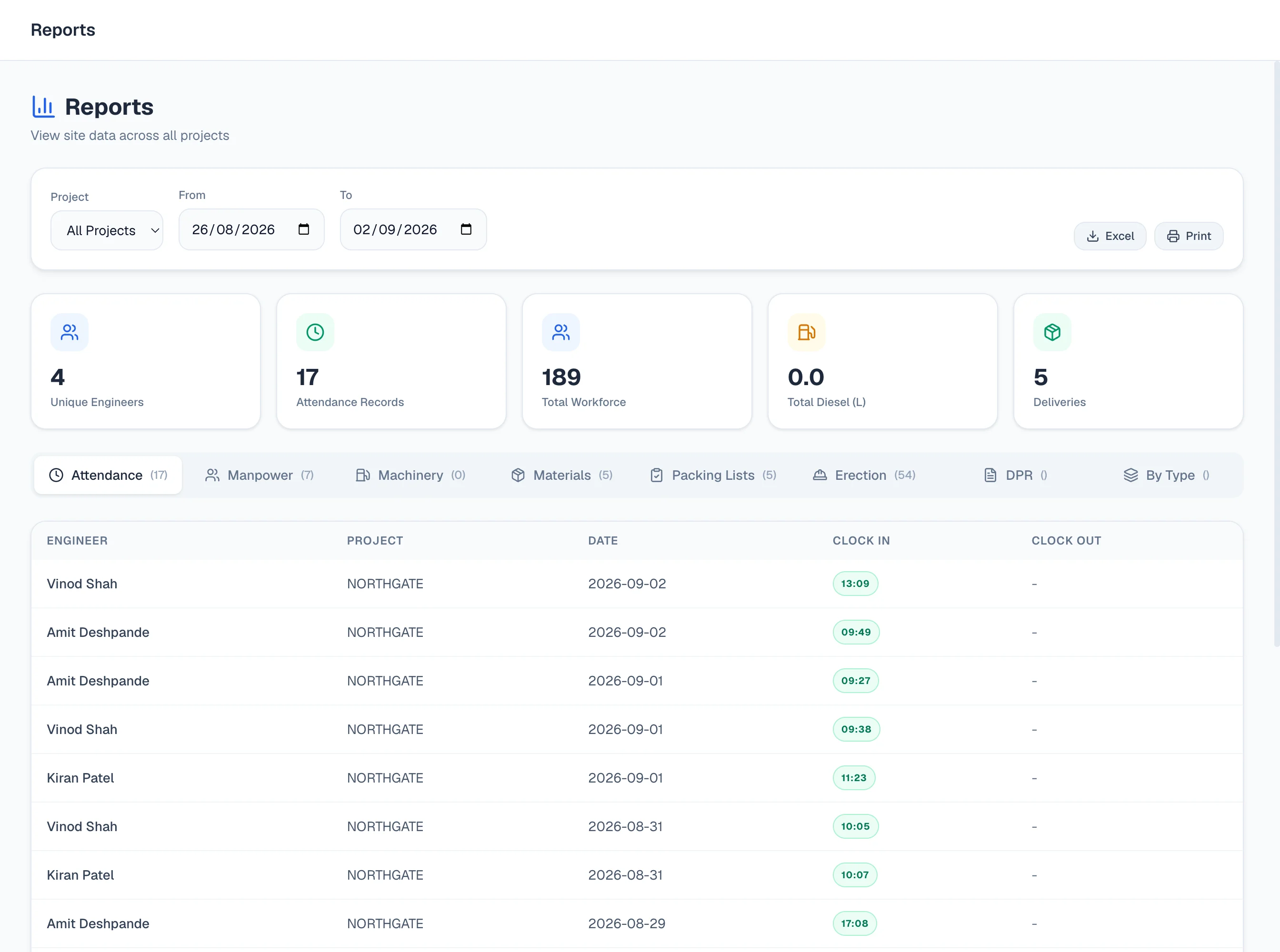Click the 17 Attendance Records value
Screen dimensions: 1280x952
[307, 377]
